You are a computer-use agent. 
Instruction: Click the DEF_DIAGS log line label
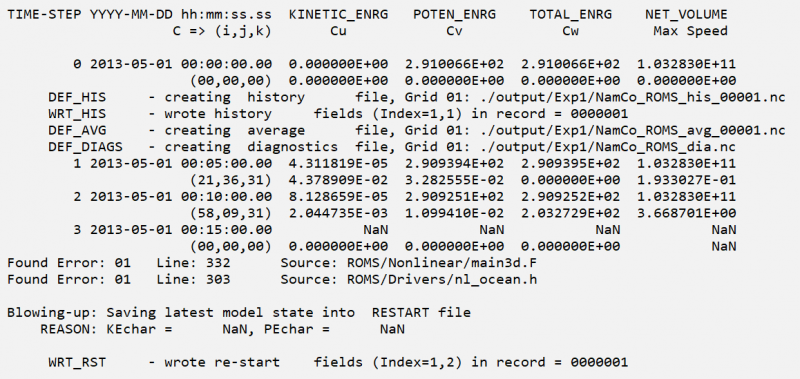[x=86, y=147]
